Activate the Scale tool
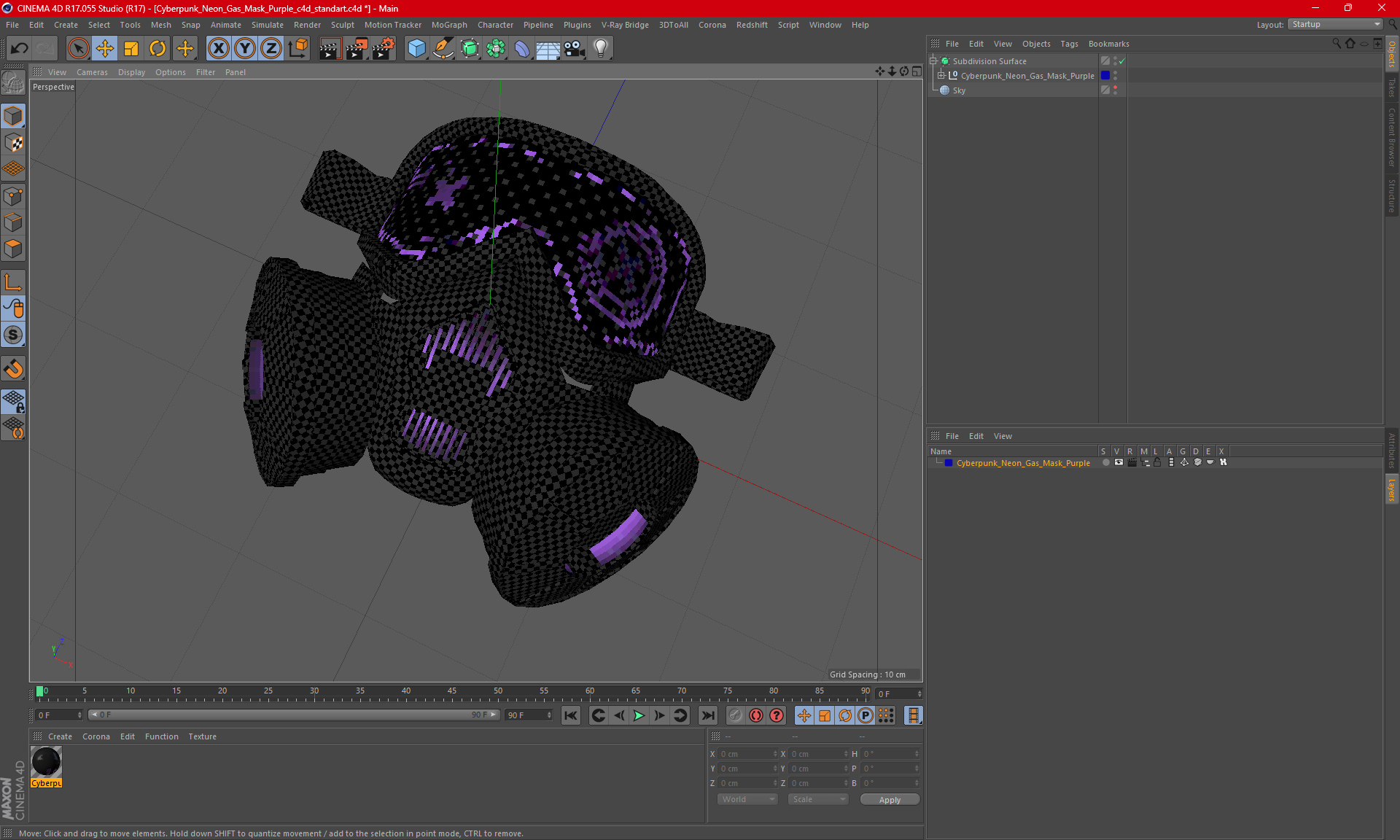1400x840 pixels. click(131, 49)
